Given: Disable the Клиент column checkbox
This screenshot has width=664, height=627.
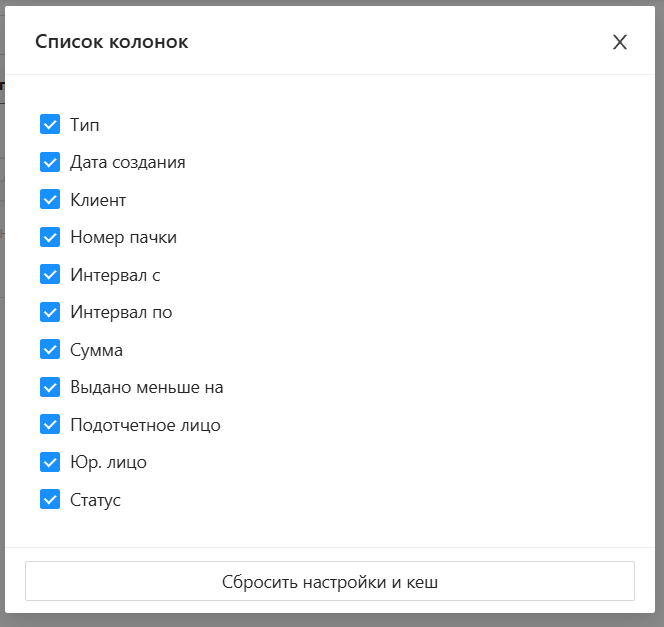Looking at the screenshot, I should (x=50, y=199).
